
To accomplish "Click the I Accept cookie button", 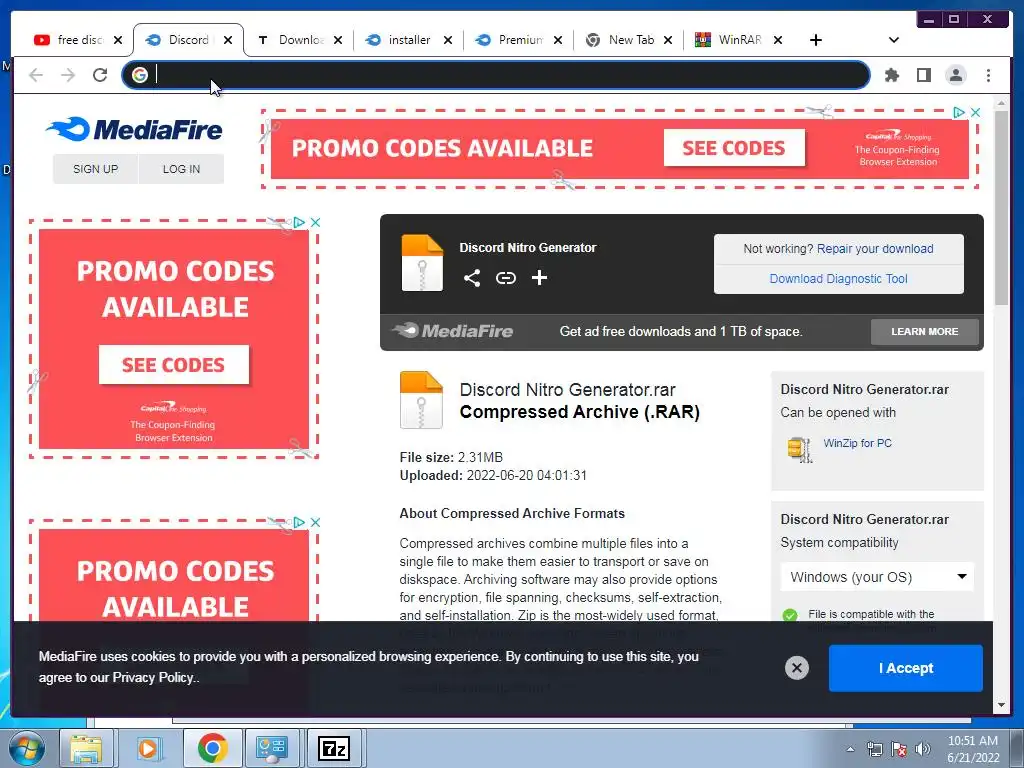I will [x=906, y=668].
